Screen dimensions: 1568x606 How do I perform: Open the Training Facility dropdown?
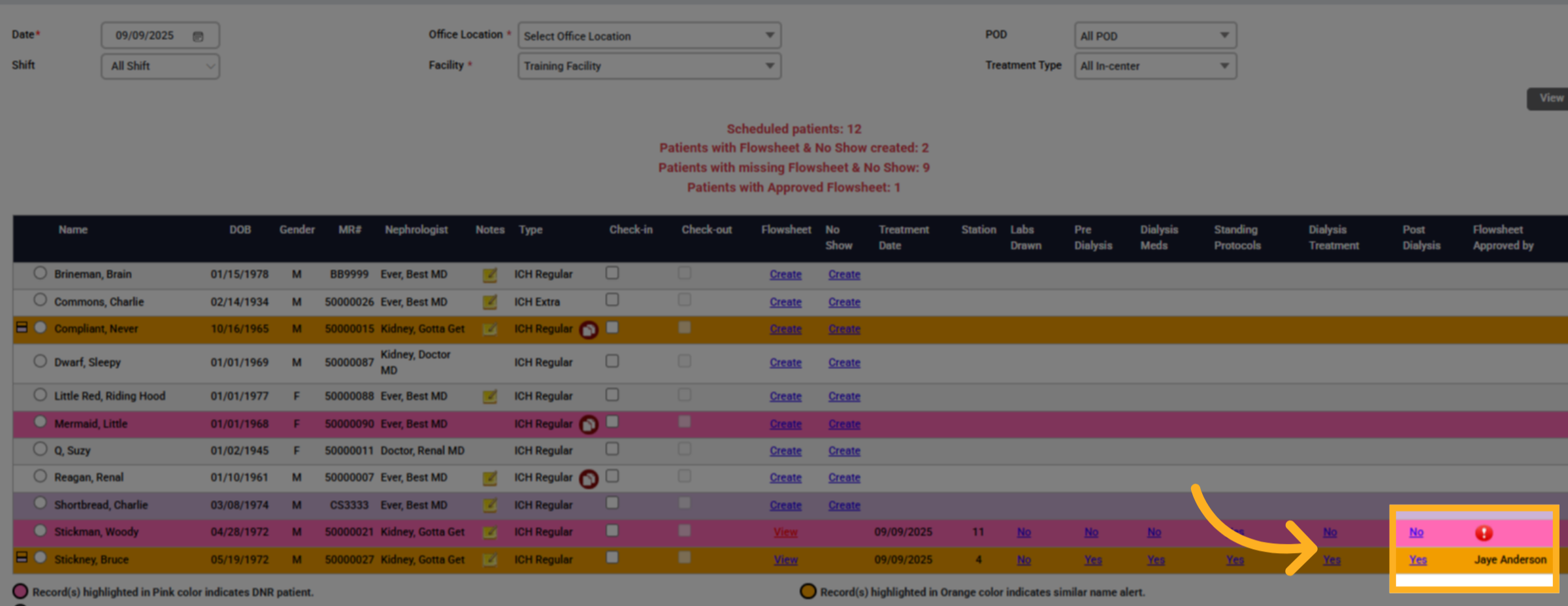(x=649, y=66)
